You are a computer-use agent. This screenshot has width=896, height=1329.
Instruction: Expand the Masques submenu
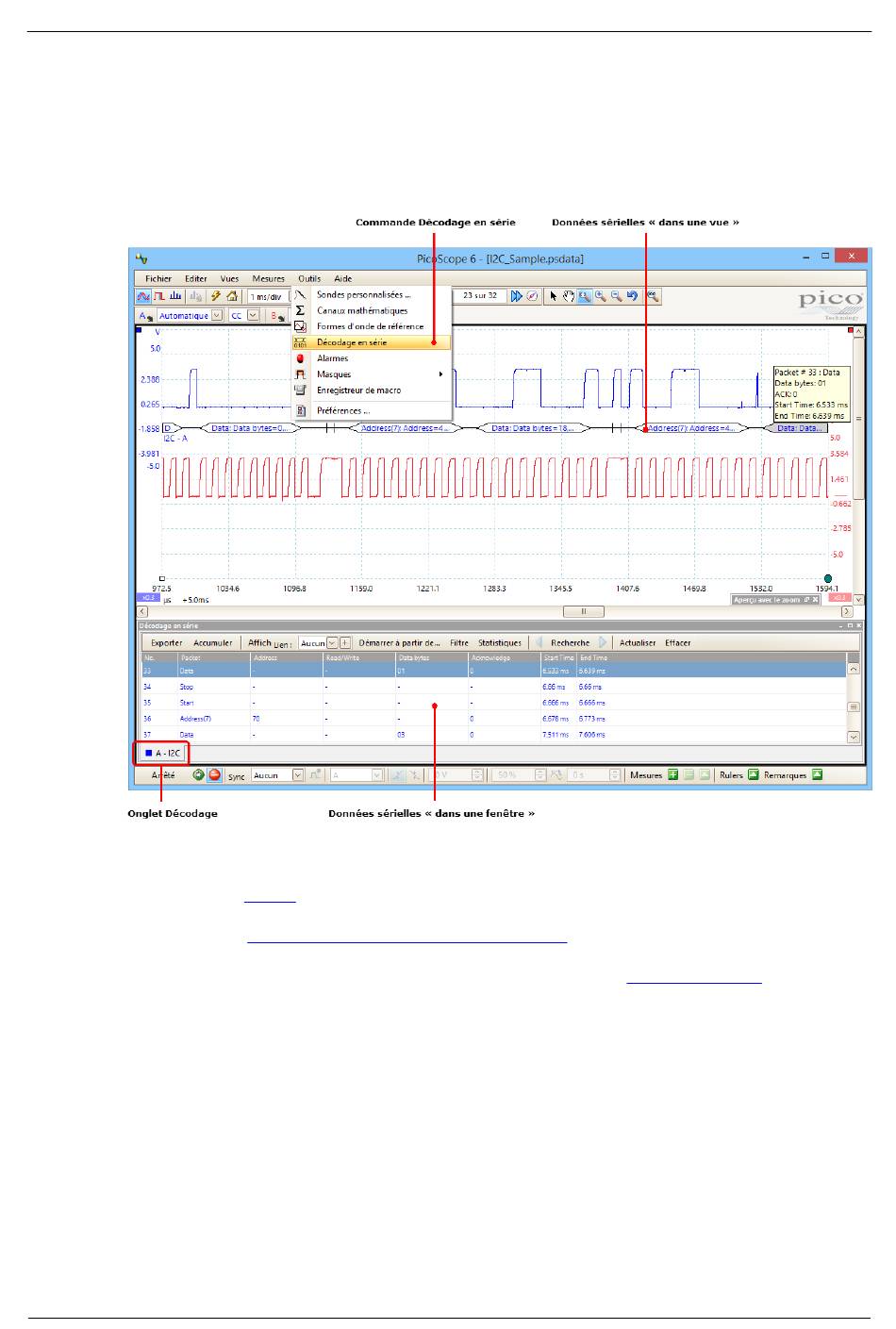pyautogui.click(x=372, y=374)
